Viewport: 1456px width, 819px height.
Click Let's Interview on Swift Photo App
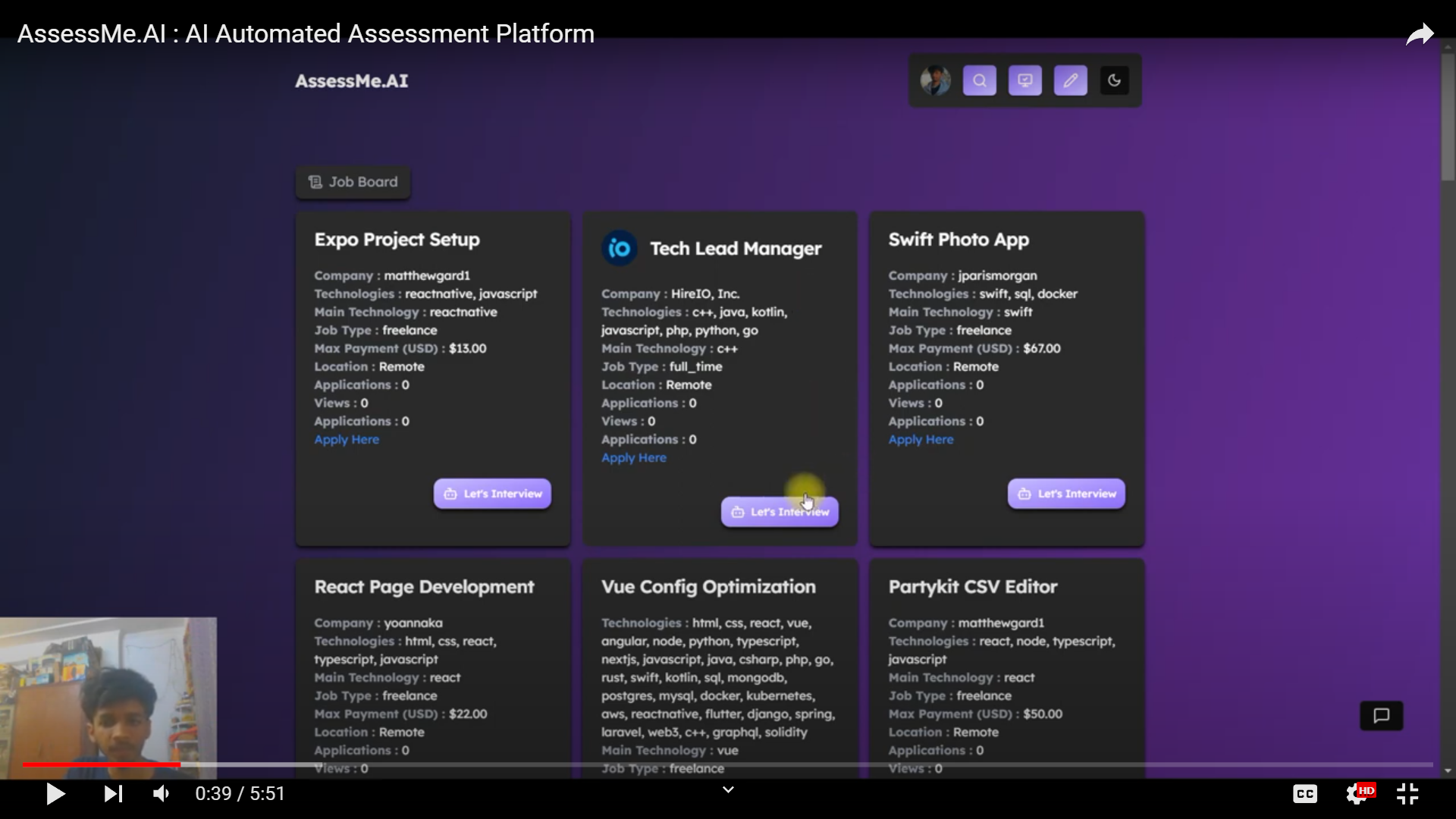click(x=1066, y=494)
